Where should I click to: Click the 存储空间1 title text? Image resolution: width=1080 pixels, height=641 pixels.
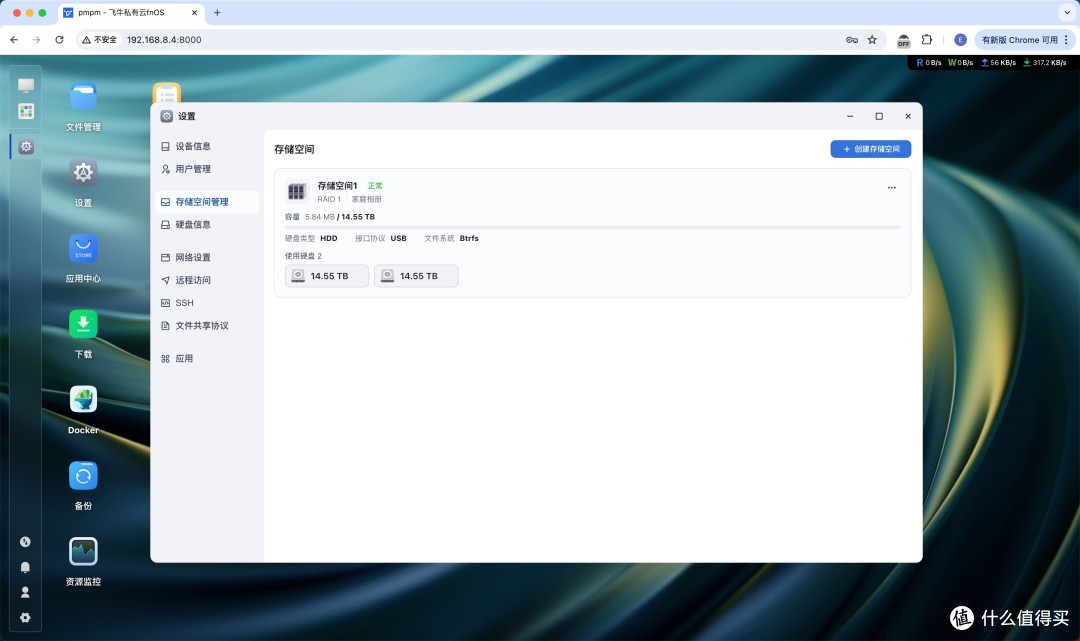(337, 186)
